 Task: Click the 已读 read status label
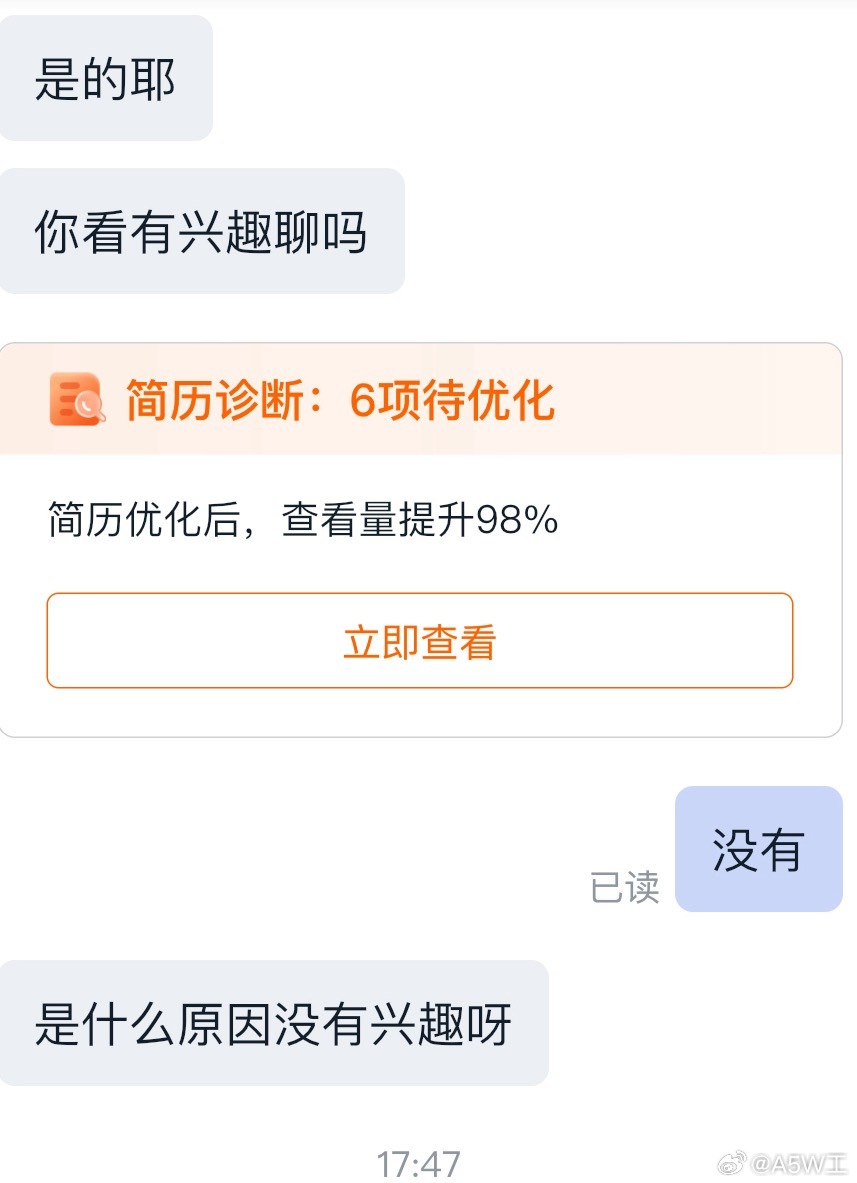pos(625,887)
